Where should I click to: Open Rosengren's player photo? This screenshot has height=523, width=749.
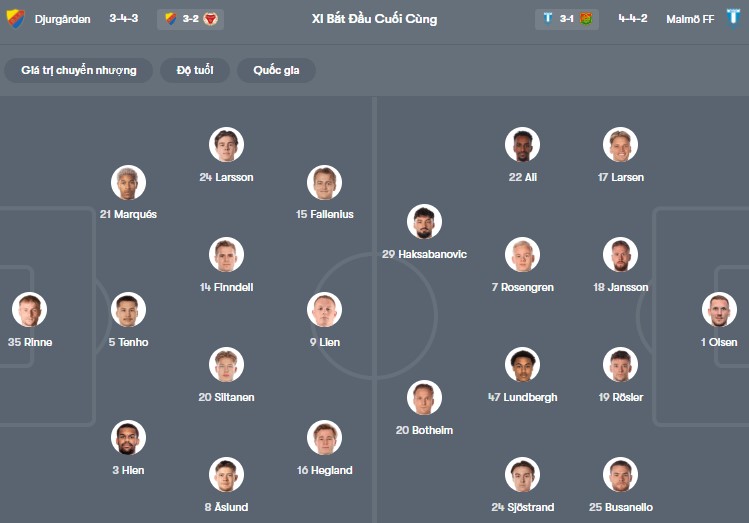click(522, 255)
